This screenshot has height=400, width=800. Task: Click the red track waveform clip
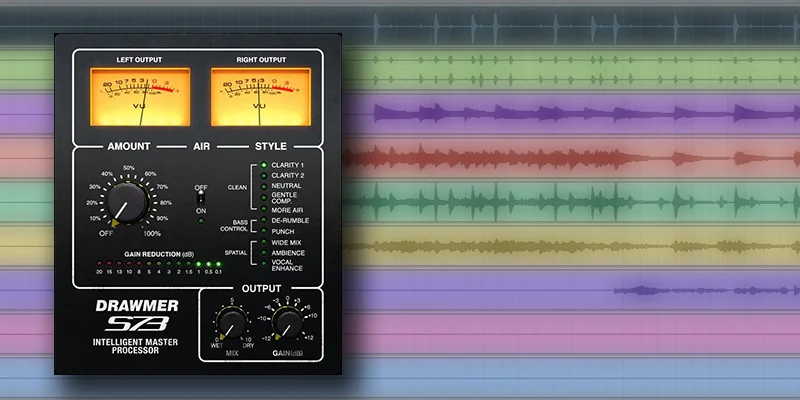[x=571, y=158]
